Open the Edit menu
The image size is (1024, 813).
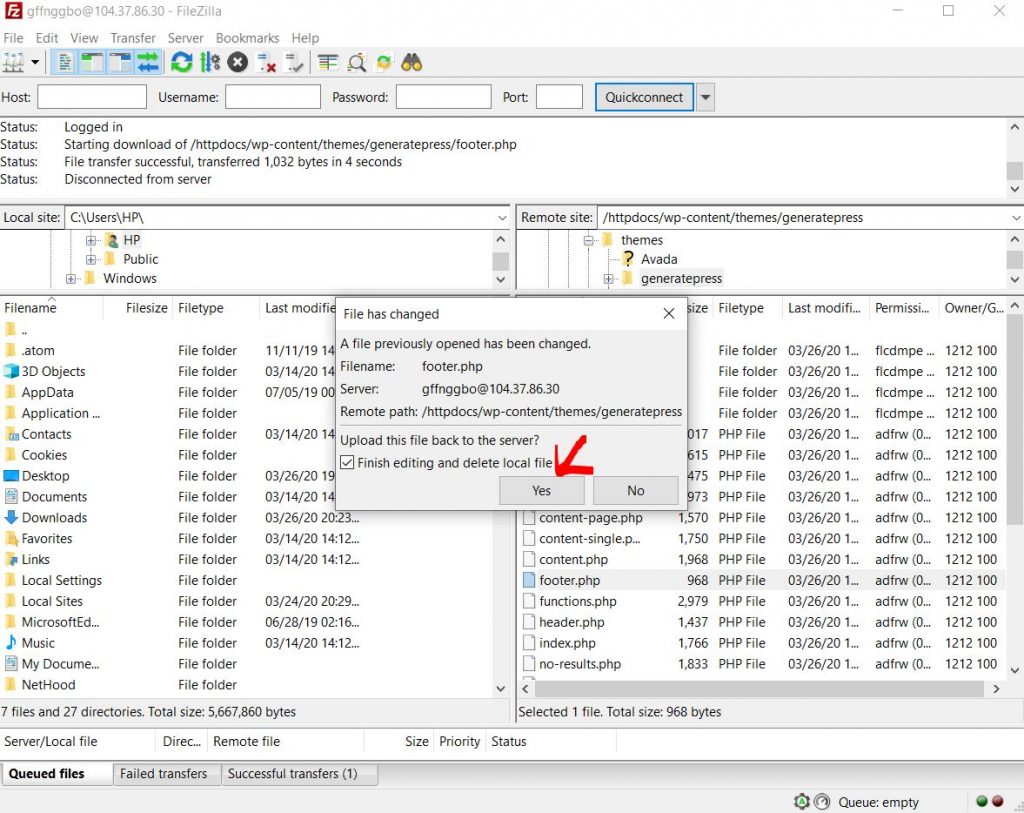[x=46, y=38]
